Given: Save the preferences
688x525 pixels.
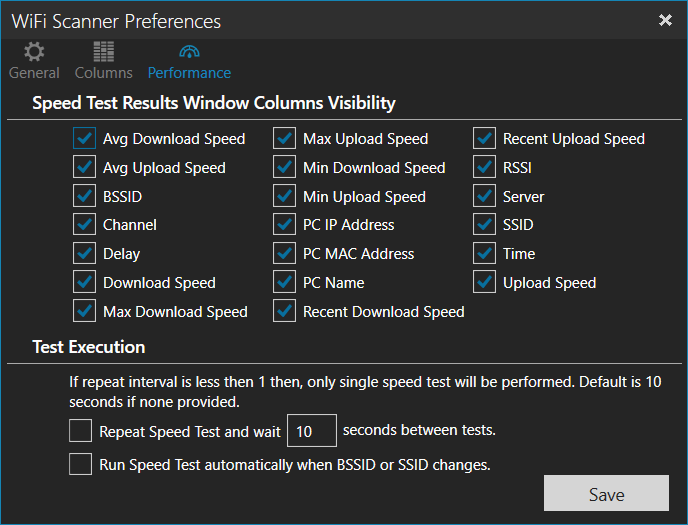Looking at the screenshot, I should click(x=606, y=494).
